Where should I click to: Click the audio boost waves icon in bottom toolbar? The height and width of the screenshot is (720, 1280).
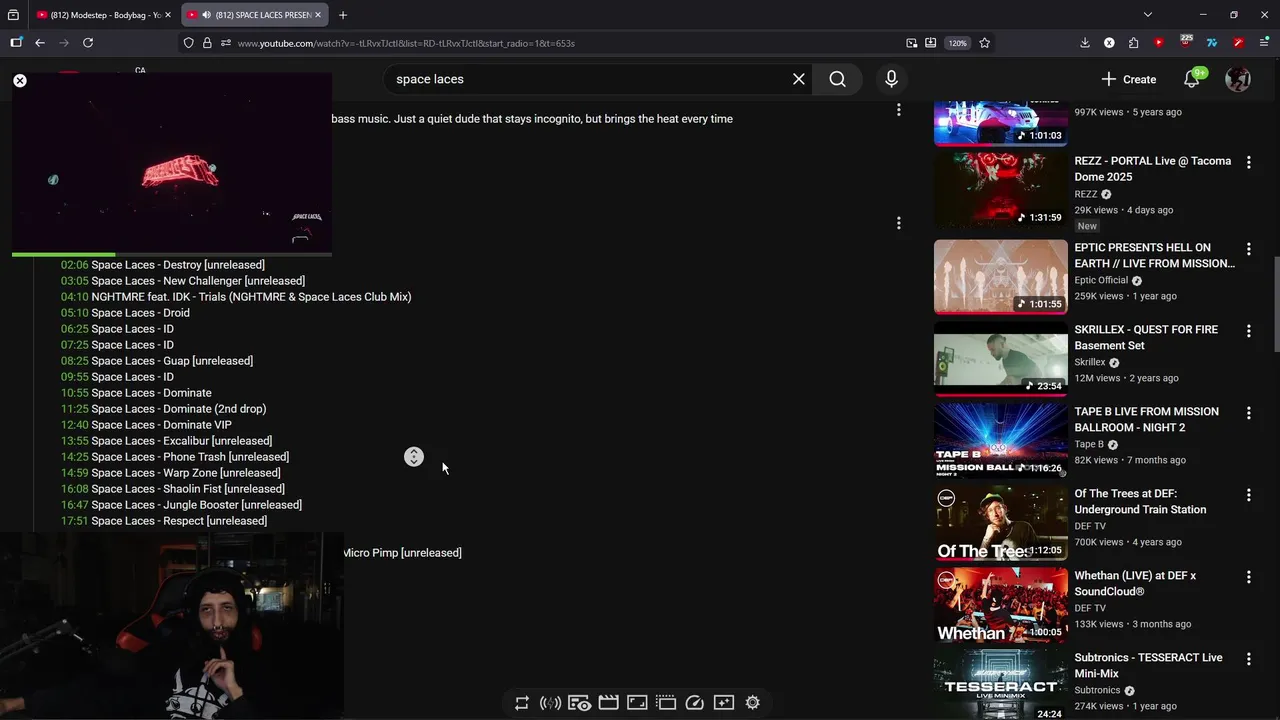[550, 703]
